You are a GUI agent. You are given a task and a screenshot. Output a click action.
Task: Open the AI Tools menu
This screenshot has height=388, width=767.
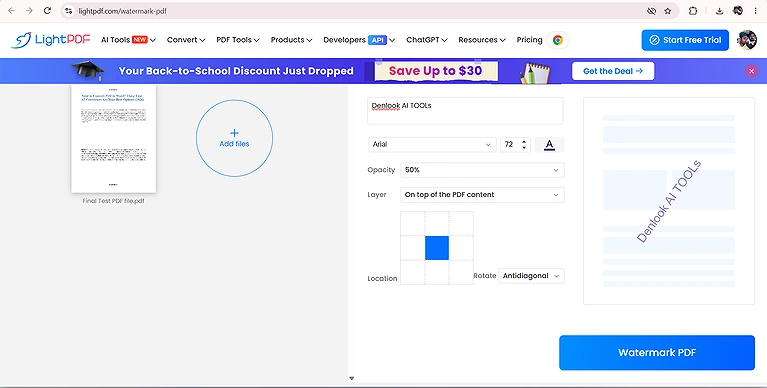point(128,40)
